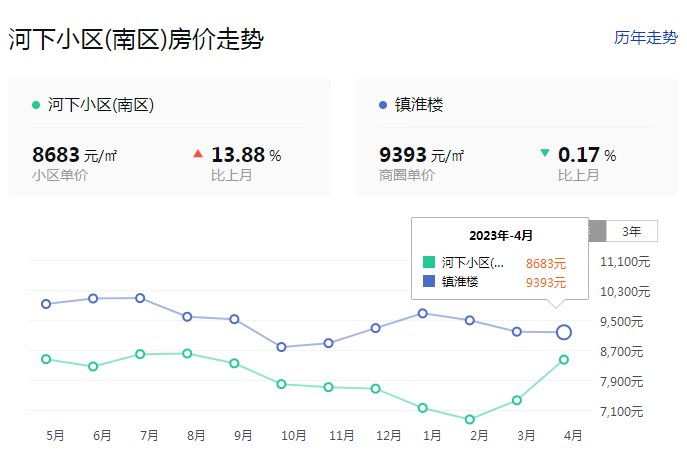The image size is (687, 458).
Task: Click the green May data point
Action: pyautogui.click(x=46, y=359)
